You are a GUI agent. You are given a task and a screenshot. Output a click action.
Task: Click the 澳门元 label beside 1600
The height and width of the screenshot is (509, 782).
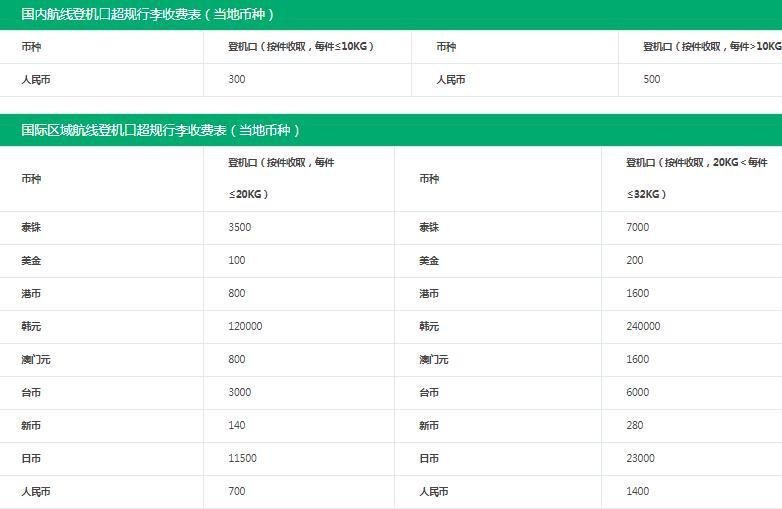click(x=434, y=359)
